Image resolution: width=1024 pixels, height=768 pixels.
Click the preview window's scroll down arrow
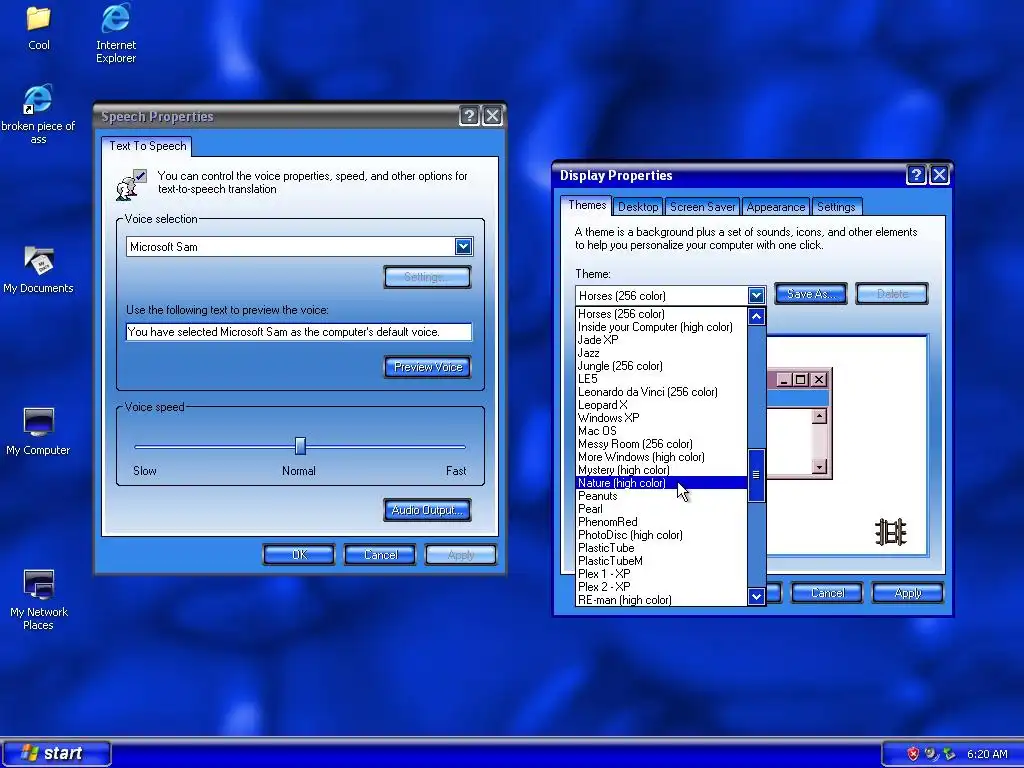(x=820, y=466)
